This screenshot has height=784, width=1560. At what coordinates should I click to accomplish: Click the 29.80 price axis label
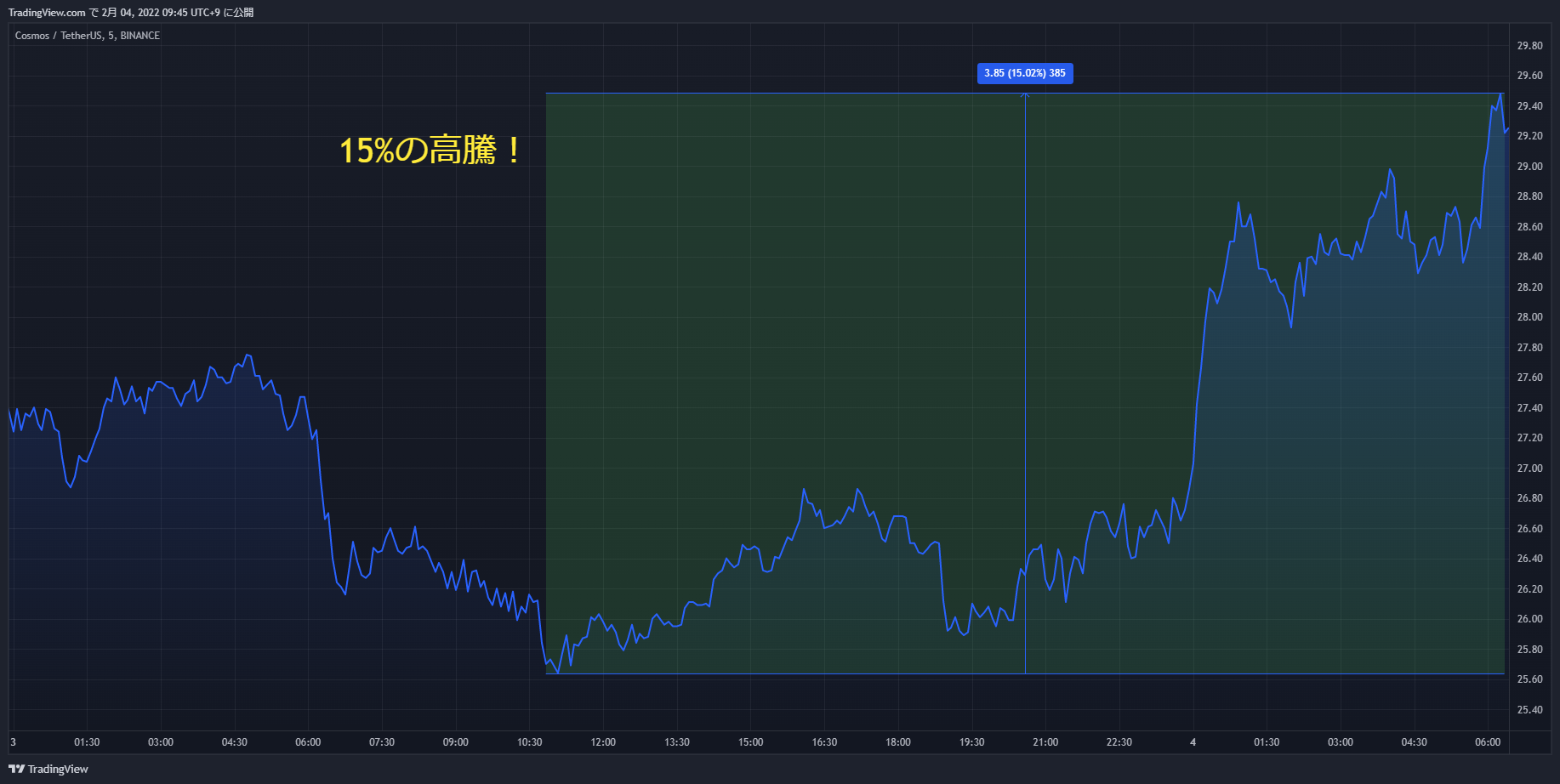1529,46
